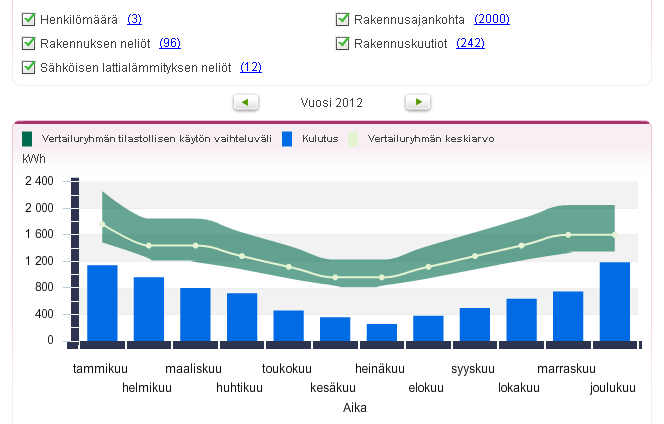
Task: Click the Vuosi 2012 label
Action: coord(332,103)
